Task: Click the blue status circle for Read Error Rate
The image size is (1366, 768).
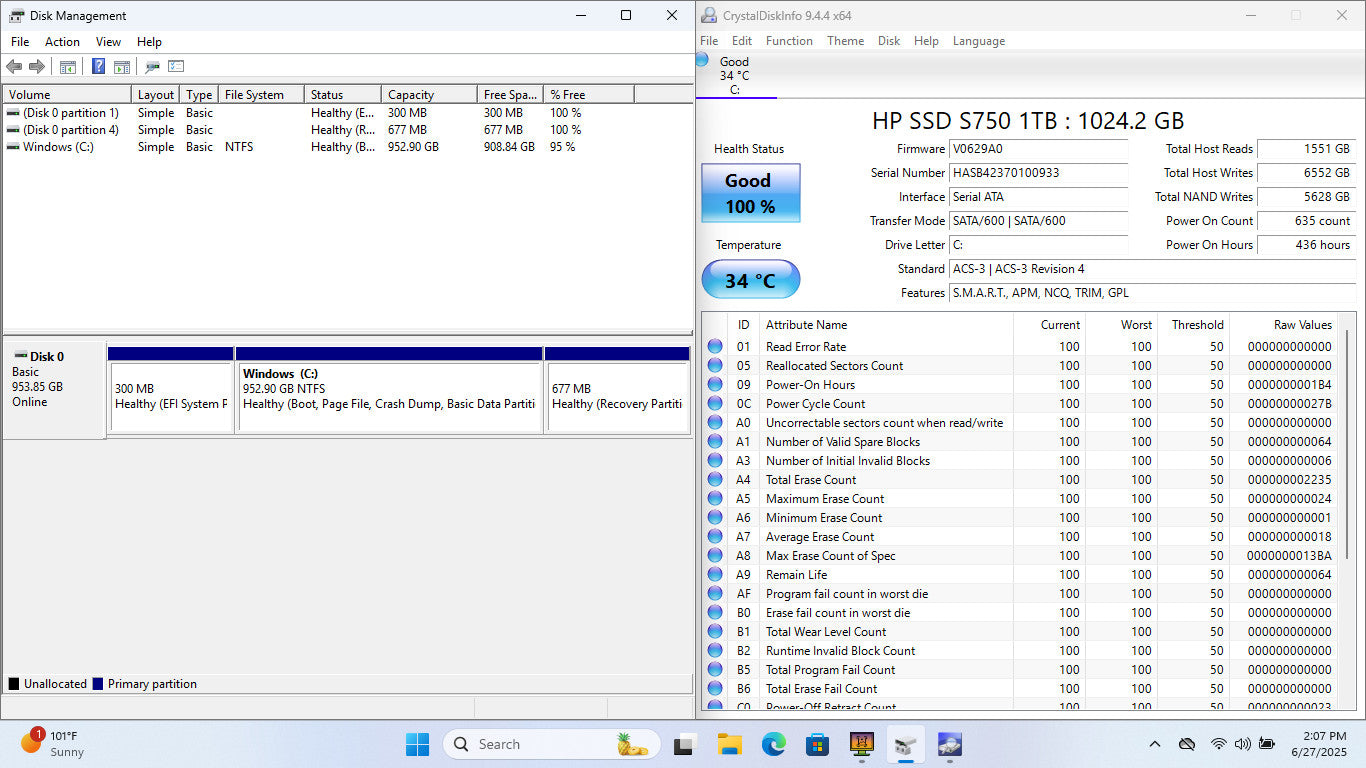Action: coord(715,347)
